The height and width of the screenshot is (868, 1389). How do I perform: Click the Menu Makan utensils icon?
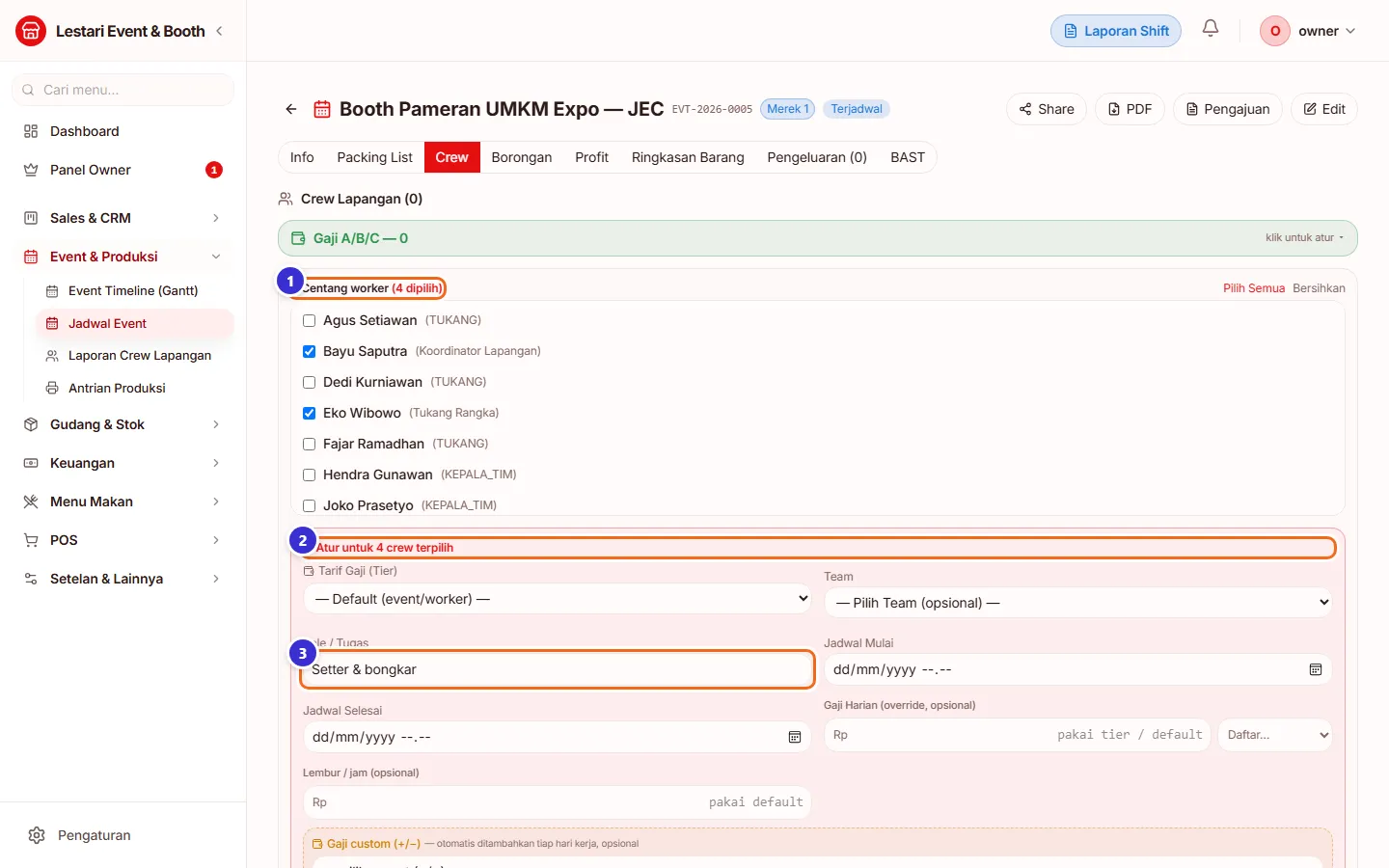[31, 502]
